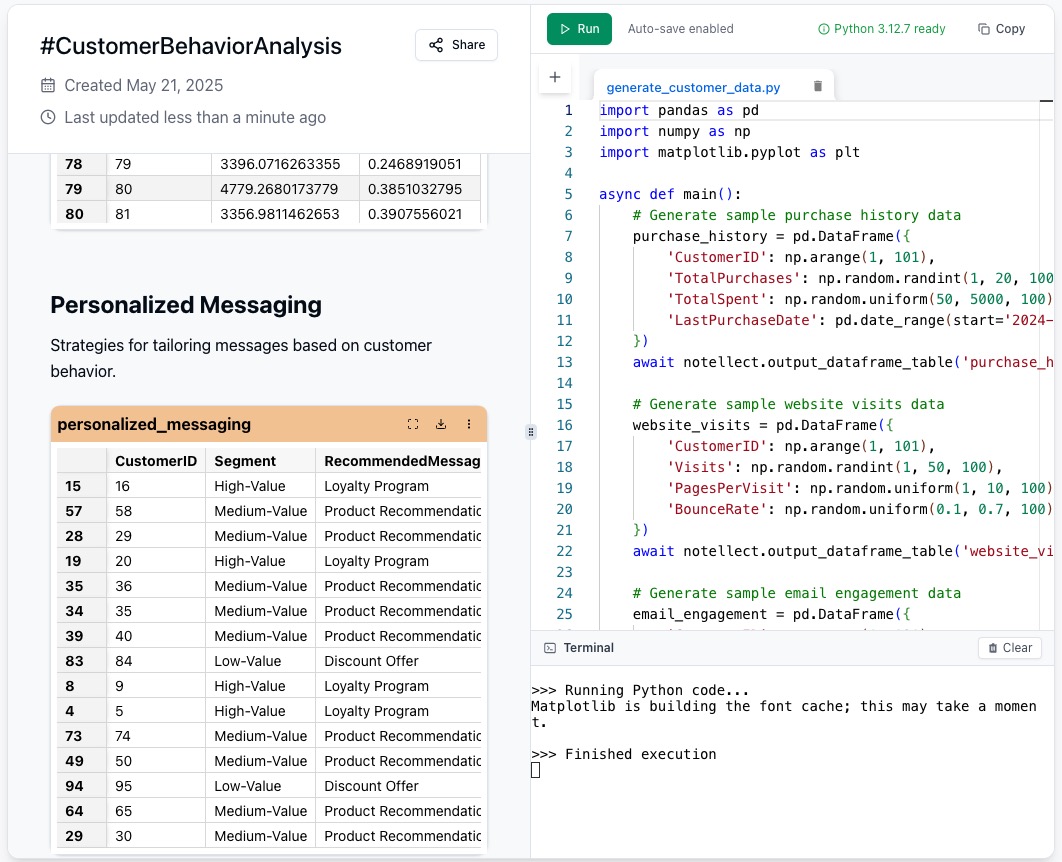Place cursor on 'import pandas as pd' line
Image resolution: width=1062 pixels, height=862 pixels.
[x=679, y=110]
